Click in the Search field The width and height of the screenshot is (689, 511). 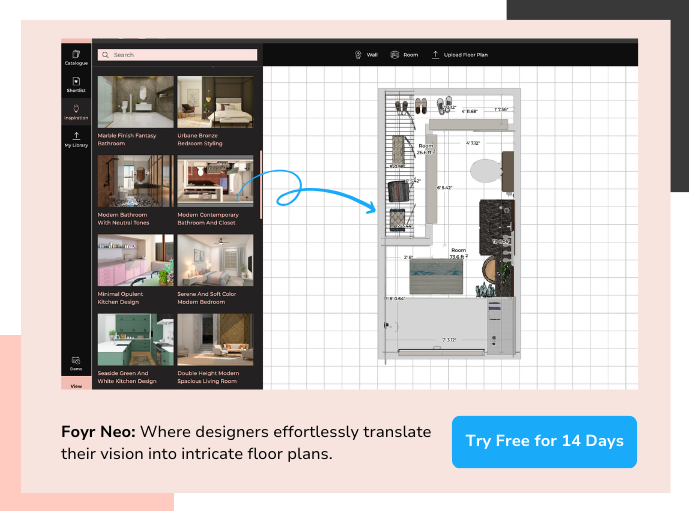(x=177, y=55)
